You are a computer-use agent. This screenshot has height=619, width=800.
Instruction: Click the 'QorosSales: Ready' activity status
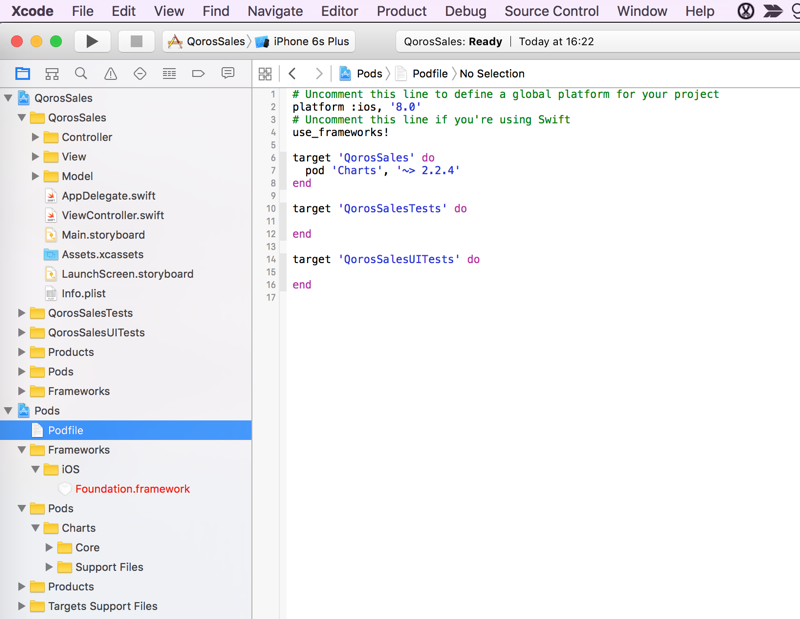453,41
